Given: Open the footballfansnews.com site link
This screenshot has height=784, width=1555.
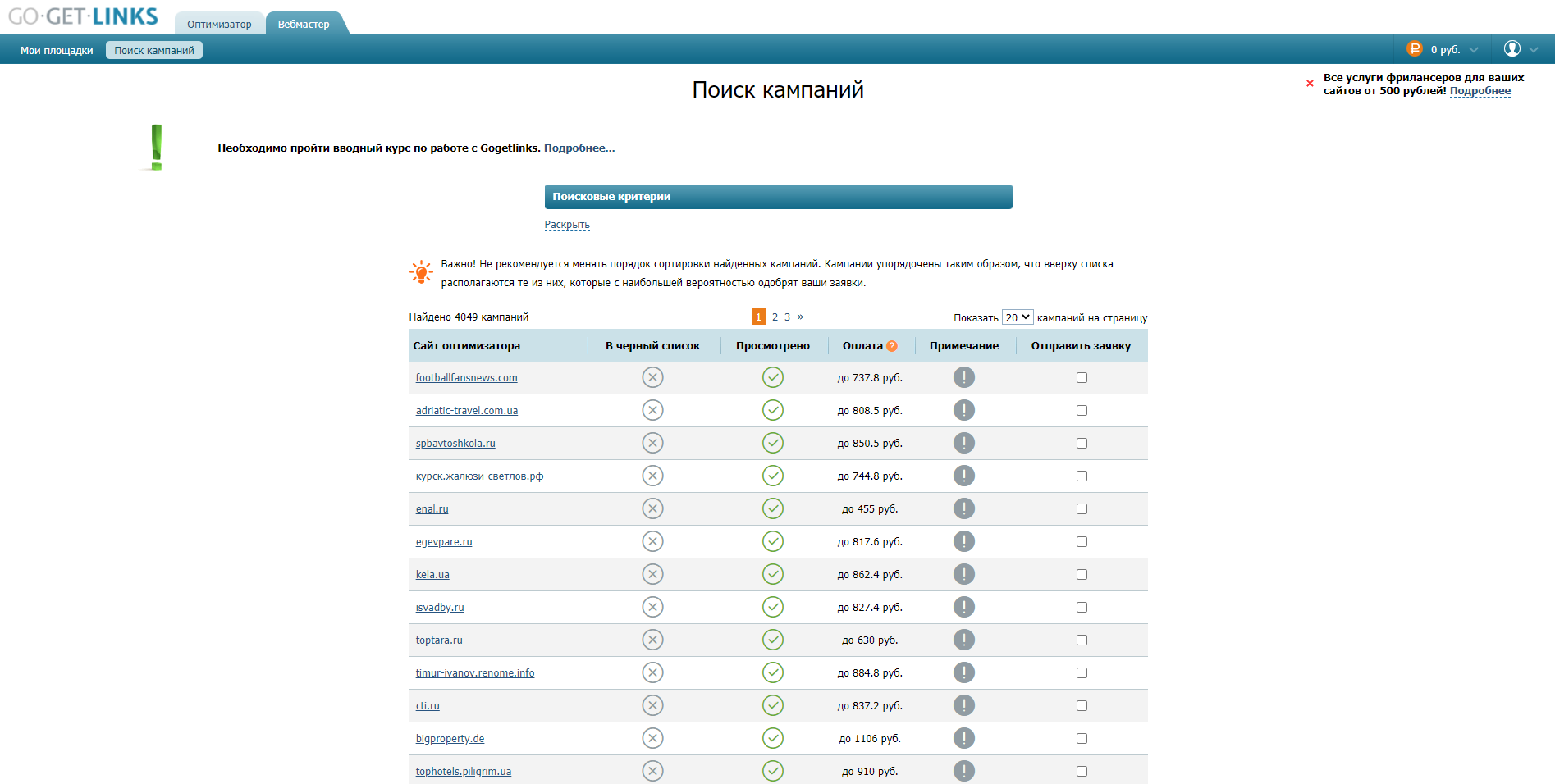Looking at the screenshot, I should point(466,378).
